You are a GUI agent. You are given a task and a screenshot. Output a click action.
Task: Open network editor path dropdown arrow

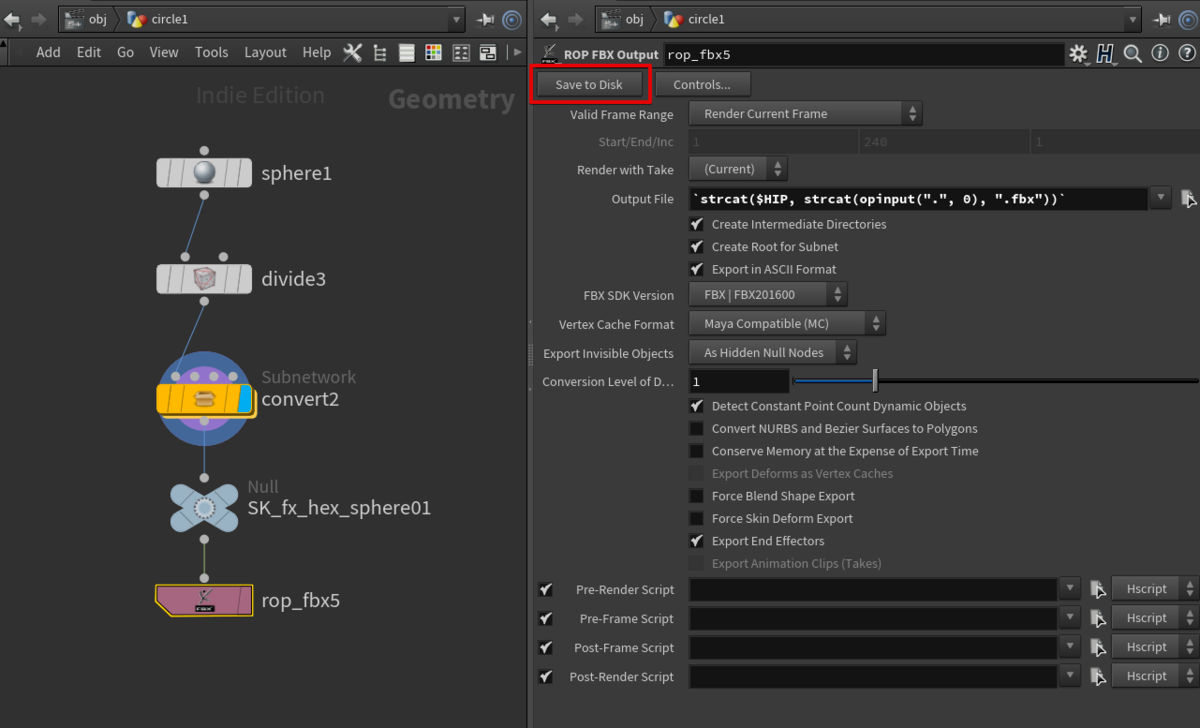(456, 19)
